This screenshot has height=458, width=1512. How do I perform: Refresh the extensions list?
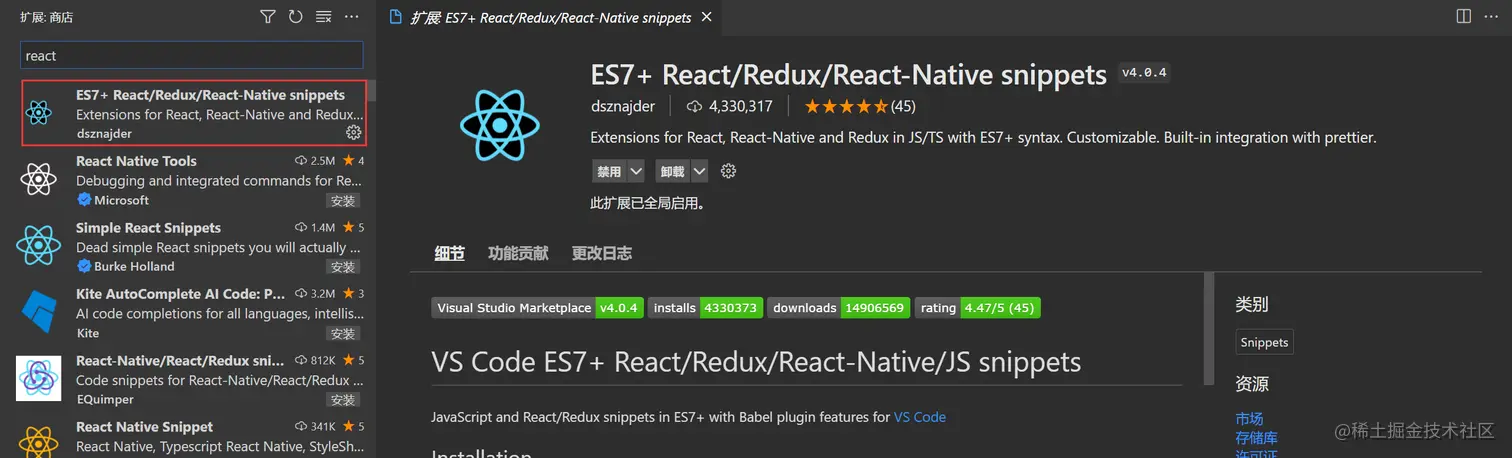[x=295, y=17]
